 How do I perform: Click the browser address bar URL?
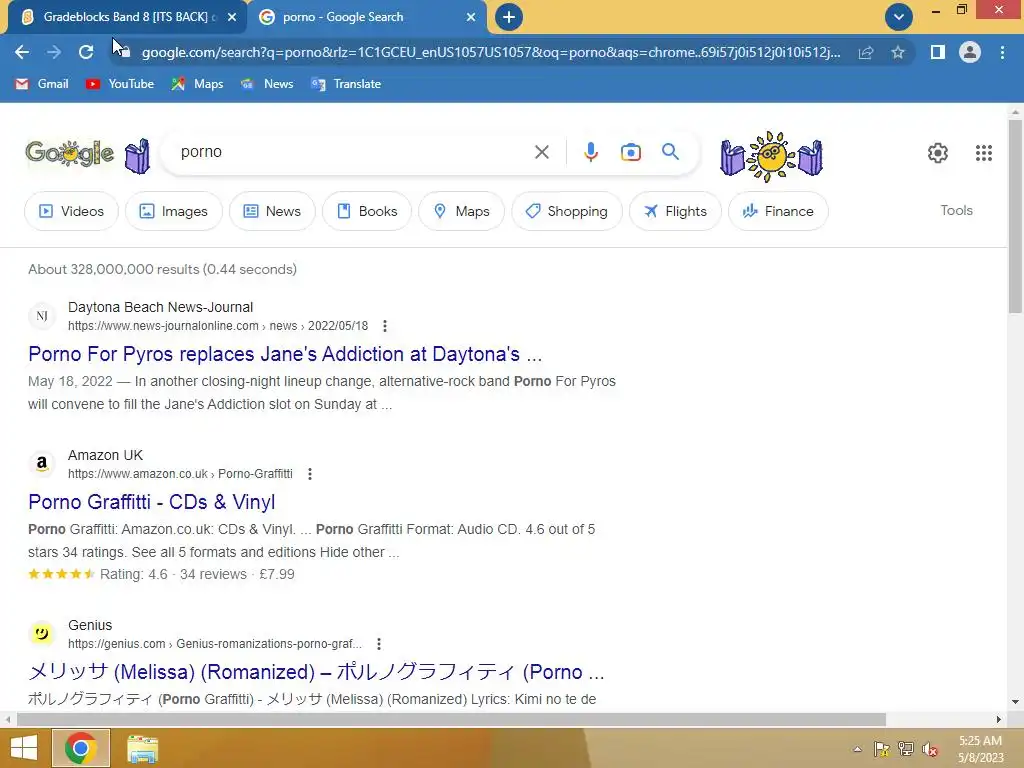coord(491,52)
